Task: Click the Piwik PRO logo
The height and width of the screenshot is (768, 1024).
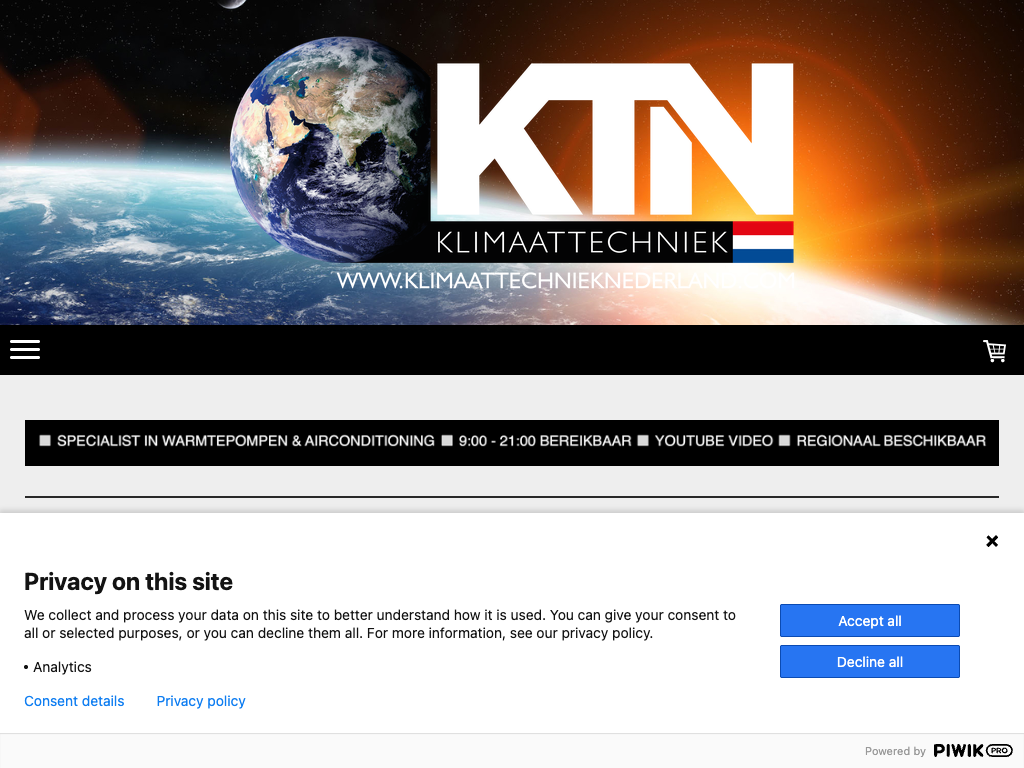Action: (x=972, y=750)
